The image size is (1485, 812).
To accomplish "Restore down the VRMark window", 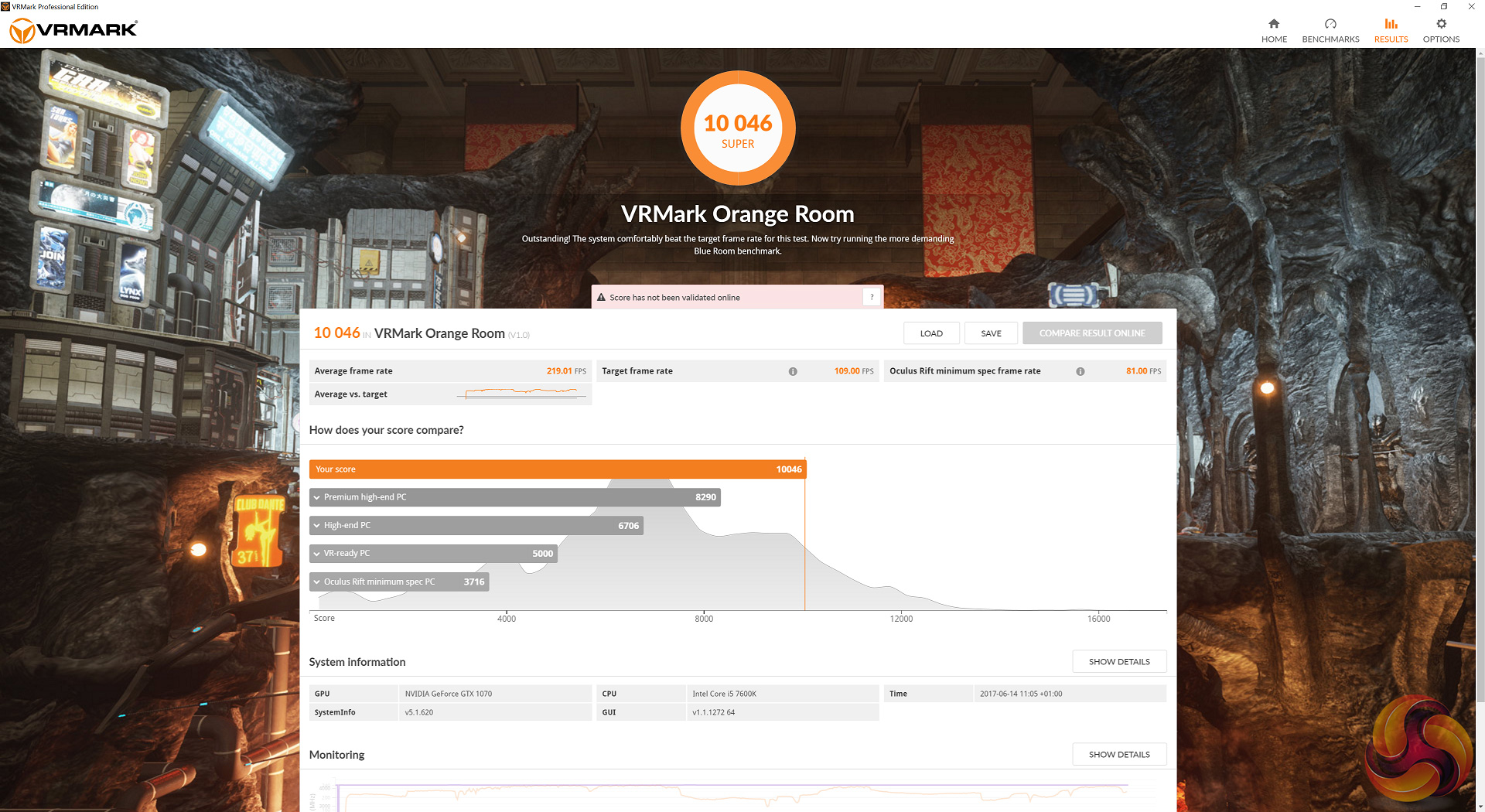I will [x=1444, y=7].
